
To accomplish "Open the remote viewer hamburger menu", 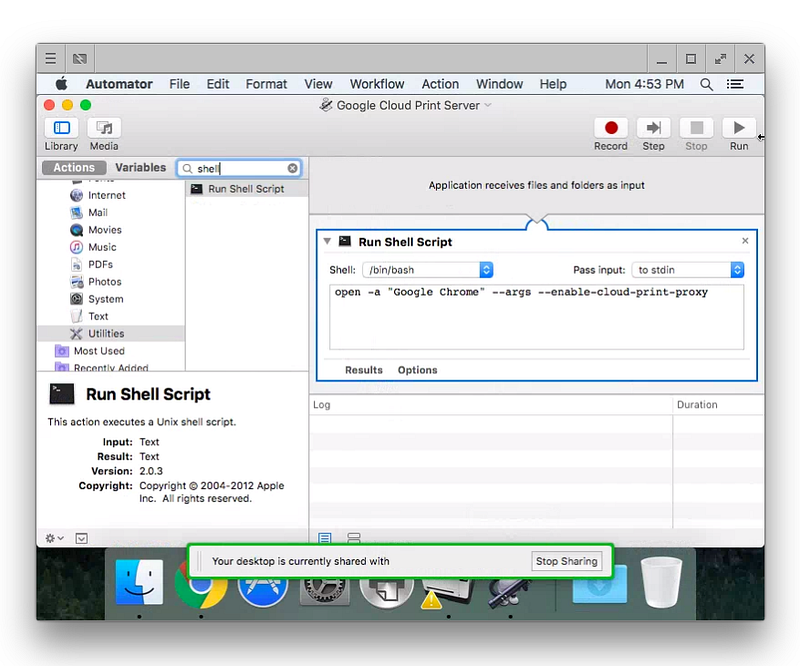I will coord(51,59).
